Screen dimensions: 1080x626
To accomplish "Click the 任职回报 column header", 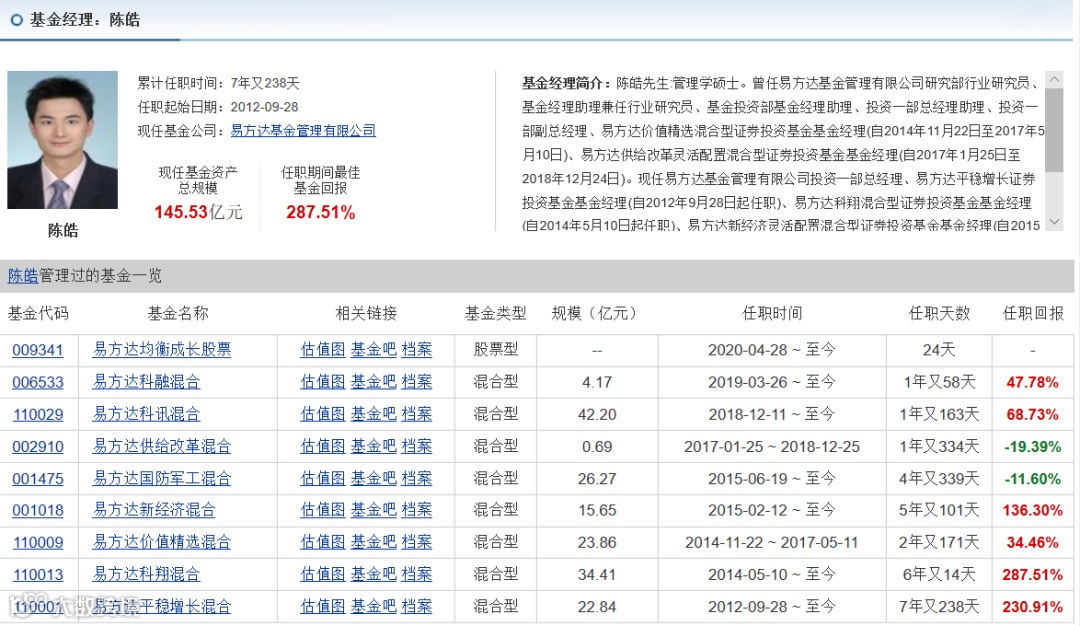I will pyautogui.click(x=1032, y=313).
